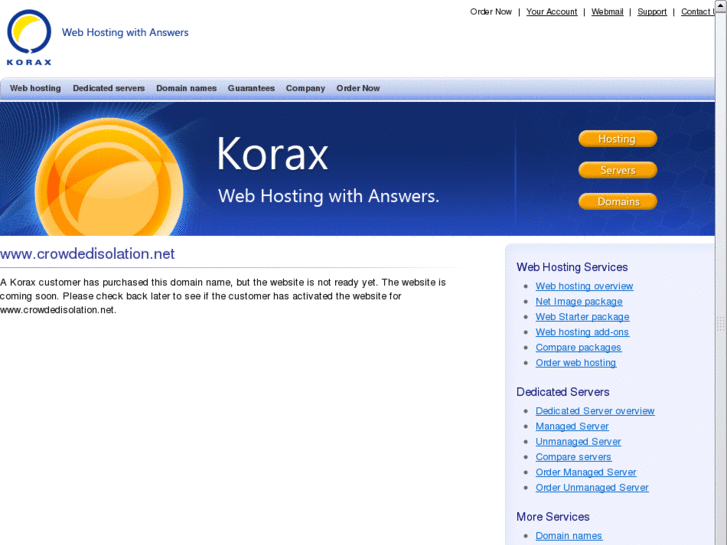Select Order Now in the navigation bar

click(x=358, y=88)
